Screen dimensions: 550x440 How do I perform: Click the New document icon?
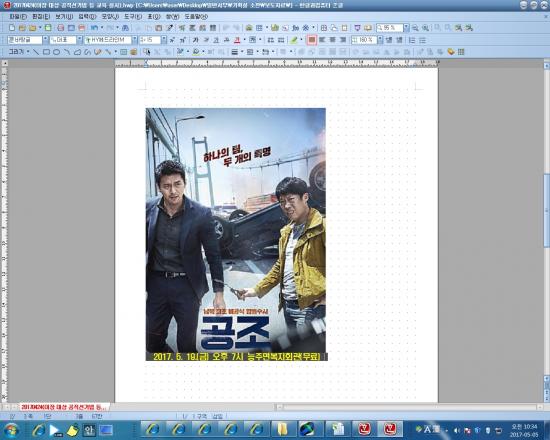click(12, 28)
